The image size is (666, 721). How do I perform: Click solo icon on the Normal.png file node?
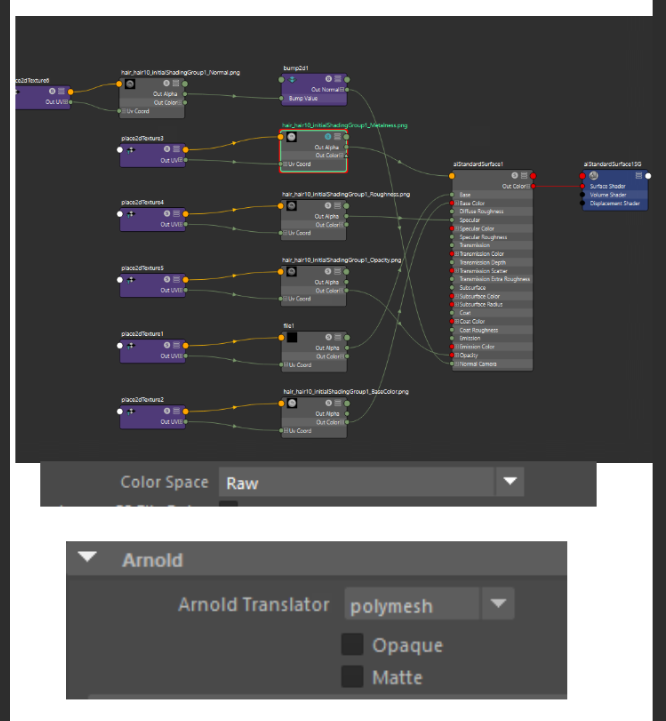(x=166, y=83)
